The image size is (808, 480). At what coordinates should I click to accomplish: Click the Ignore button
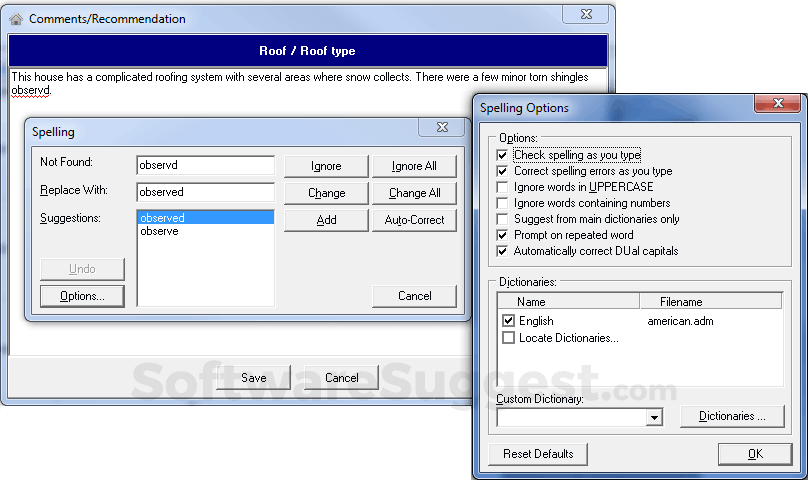pyautogui.click(x=326, y=166)
